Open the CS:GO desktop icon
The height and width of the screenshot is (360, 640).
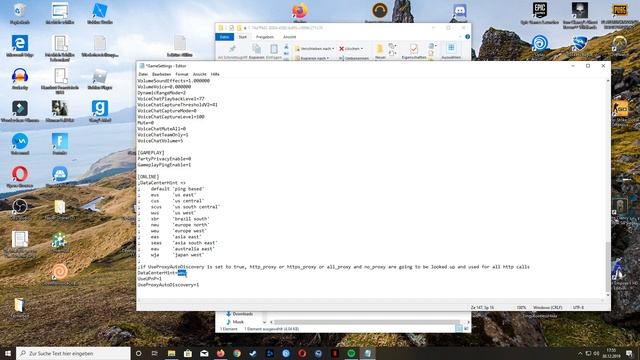point(620,111)
